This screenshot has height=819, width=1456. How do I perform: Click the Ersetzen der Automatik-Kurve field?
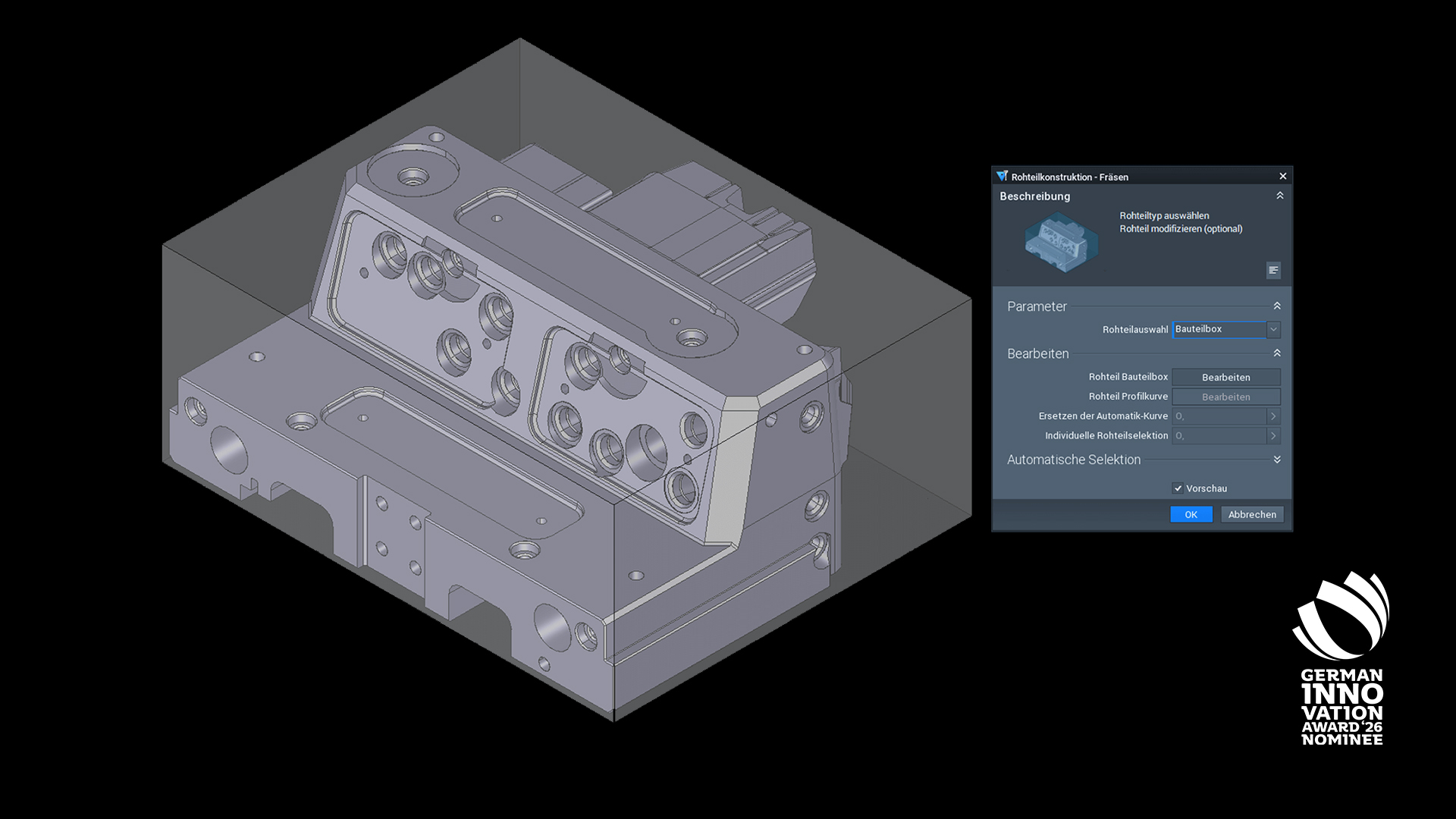pyautogui.click(x=1218, y=416)
